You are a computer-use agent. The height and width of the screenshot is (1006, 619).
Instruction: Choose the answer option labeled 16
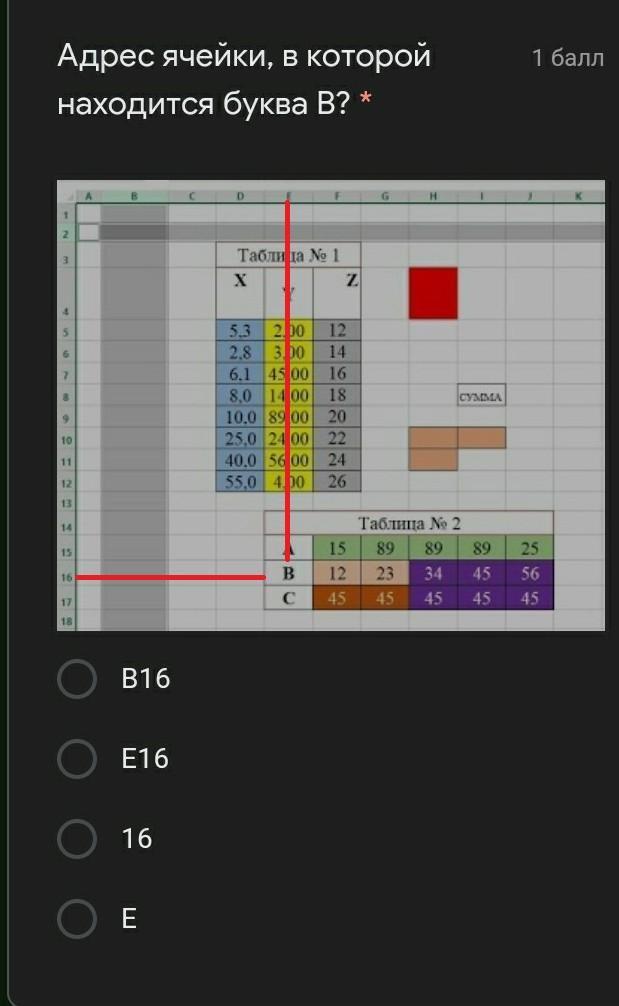click(x=77, y=839)
